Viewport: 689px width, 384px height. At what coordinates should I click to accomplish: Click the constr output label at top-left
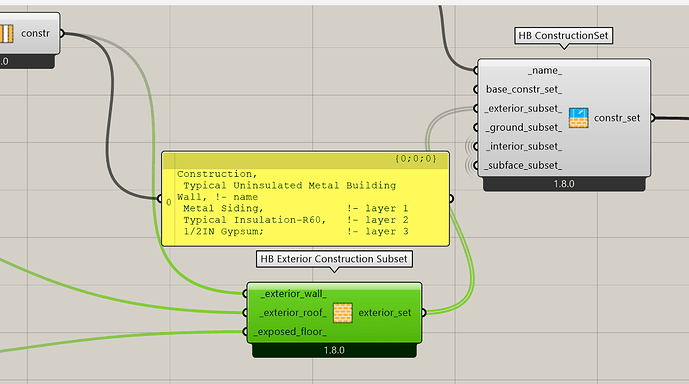[35, 33]
